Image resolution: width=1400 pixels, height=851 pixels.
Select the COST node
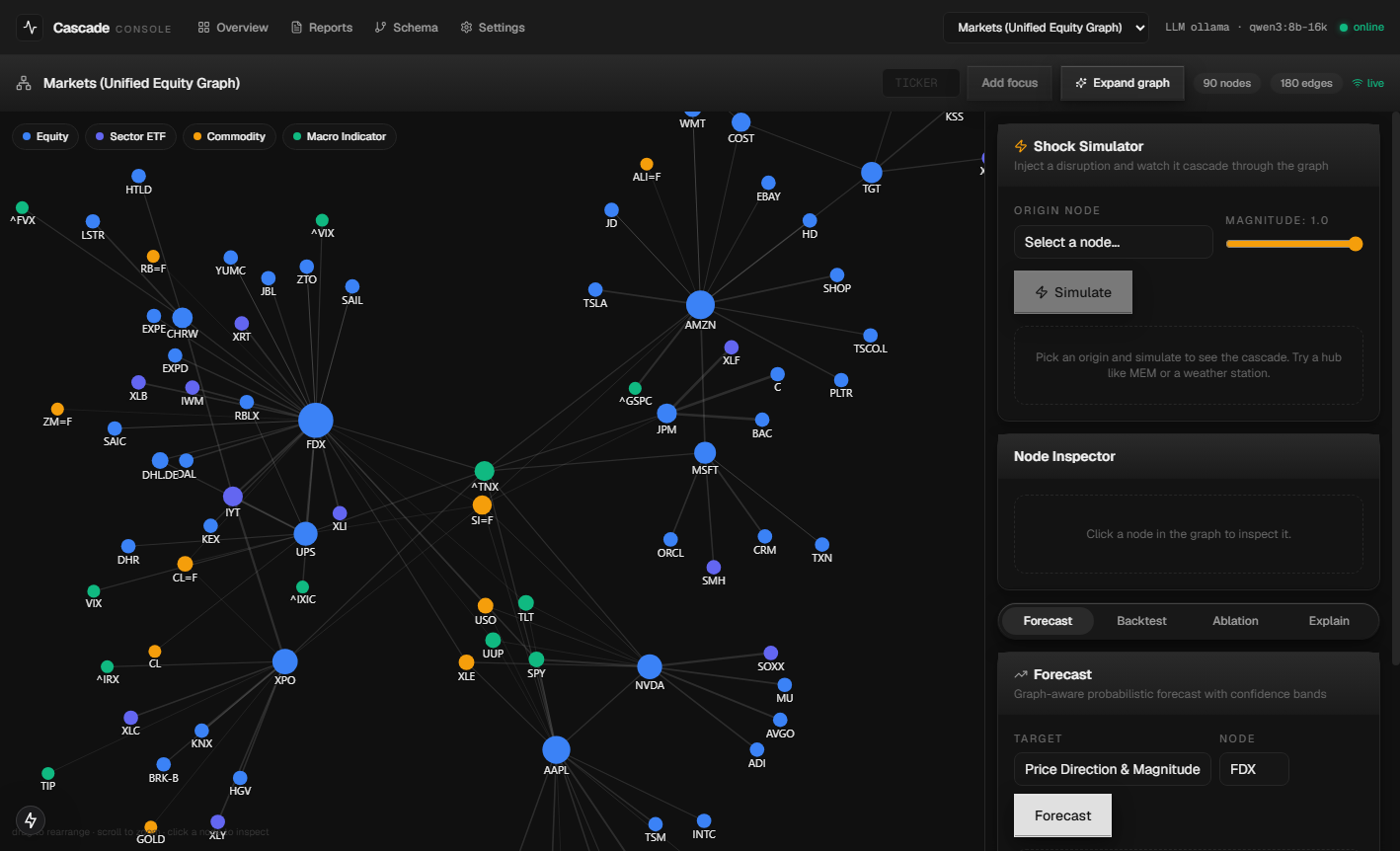pyautogui.click(x=740, y=122)
